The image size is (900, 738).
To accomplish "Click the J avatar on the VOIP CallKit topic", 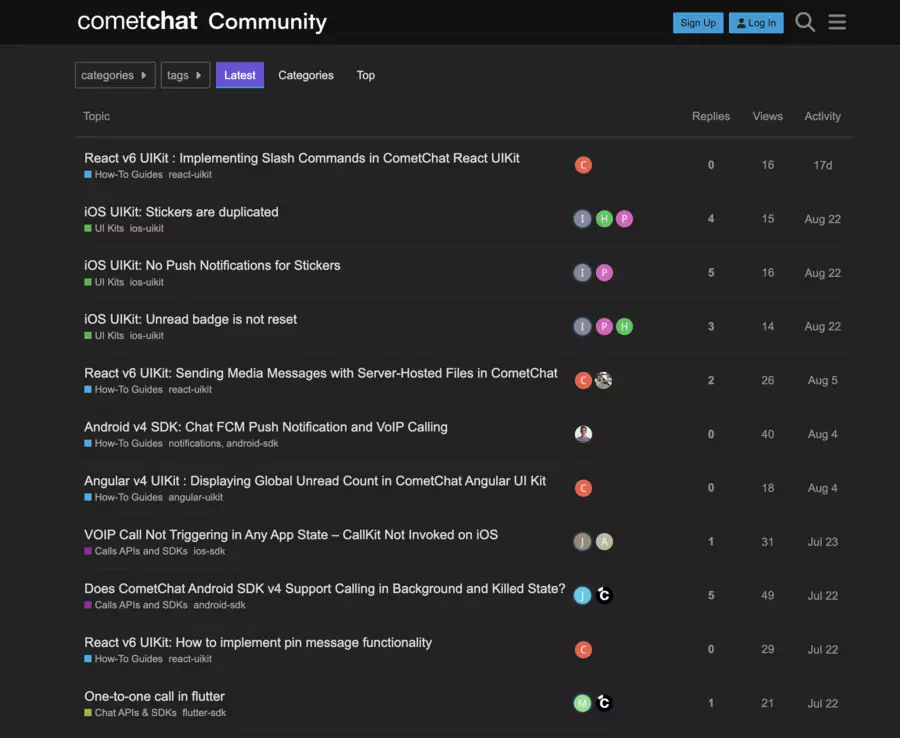I will (x=583, y=541).
